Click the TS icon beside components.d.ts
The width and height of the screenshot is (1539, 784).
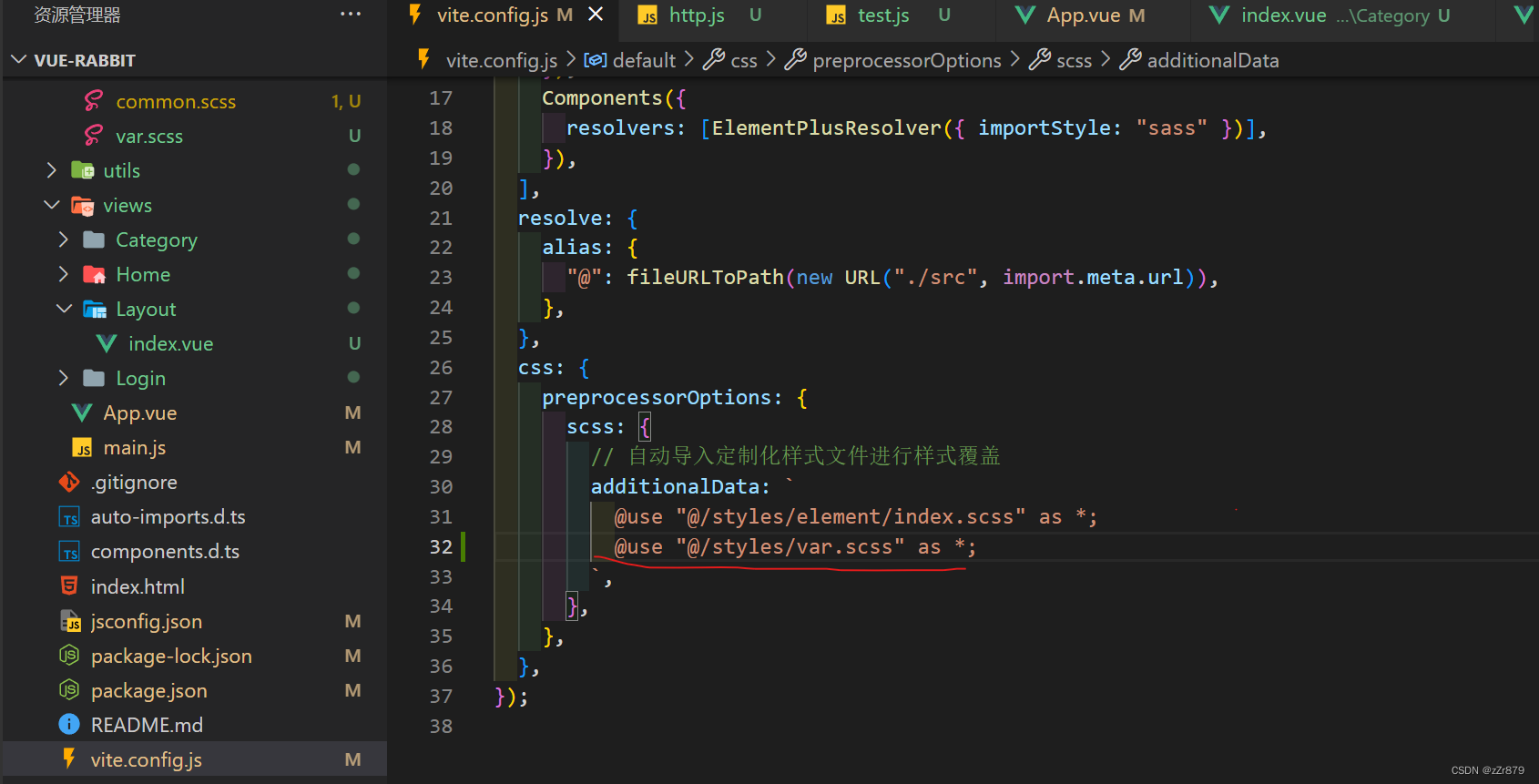69,552
